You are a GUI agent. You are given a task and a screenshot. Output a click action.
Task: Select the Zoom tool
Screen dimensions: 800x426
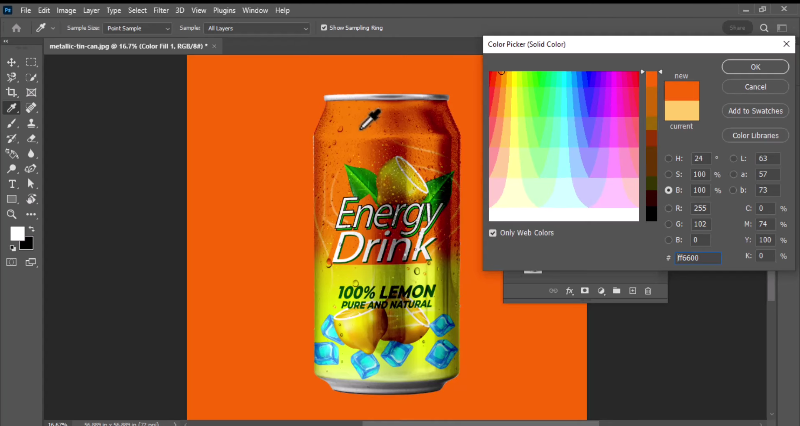point(12,214)
